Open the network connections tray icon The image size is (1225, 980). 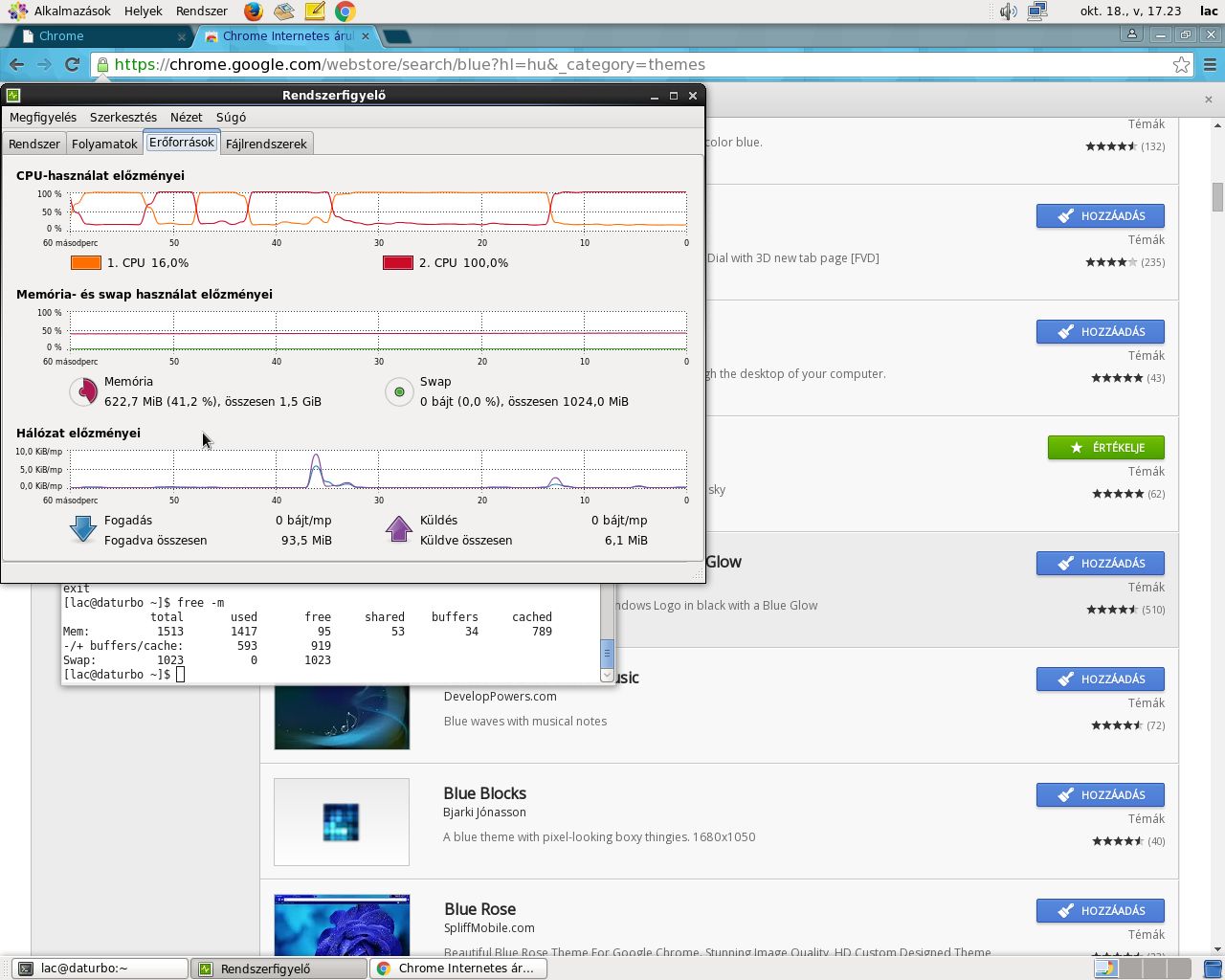[x=1037, y=11]
